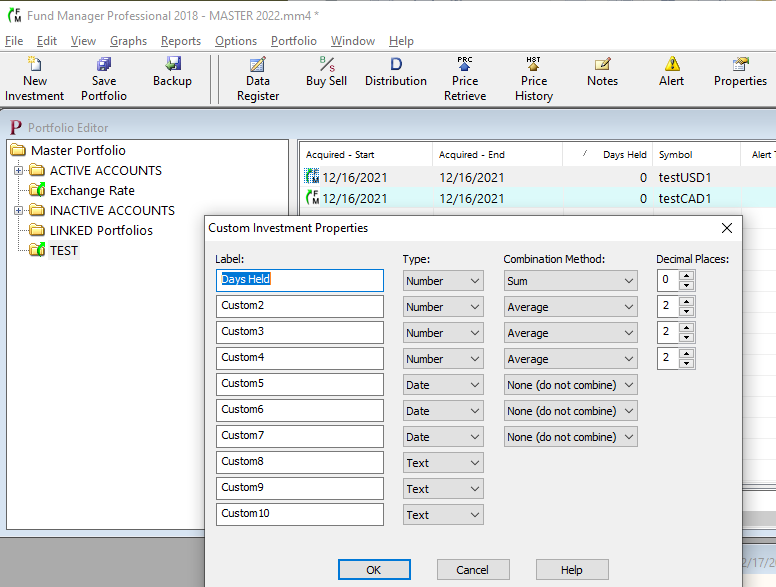Image resolution: width=776 pixels, height=587 pixels.
Task: Click the TEST portfolio folder icon
Action: tap(37, 250)
